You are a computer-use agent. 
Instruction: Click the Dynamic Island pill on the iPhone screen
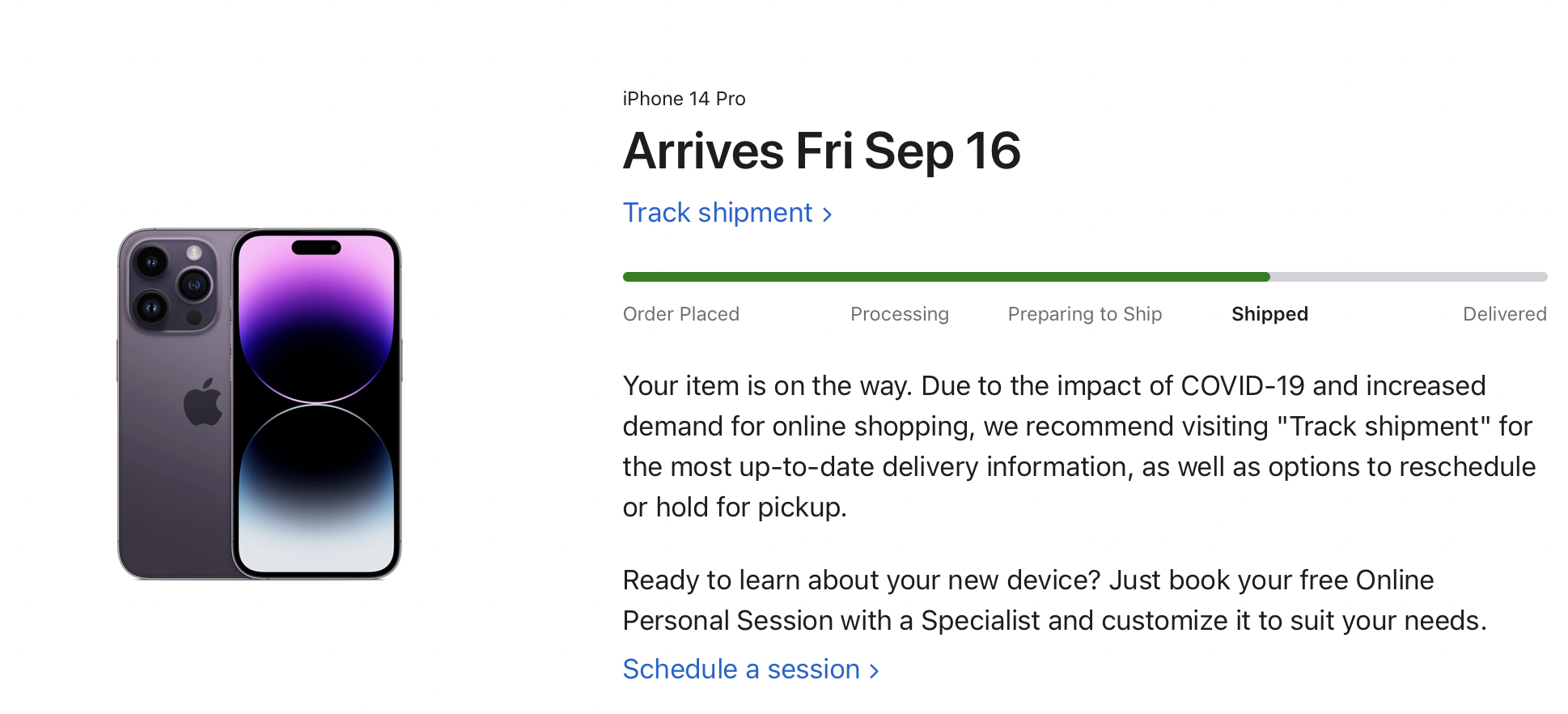click(x=316, y=248)
